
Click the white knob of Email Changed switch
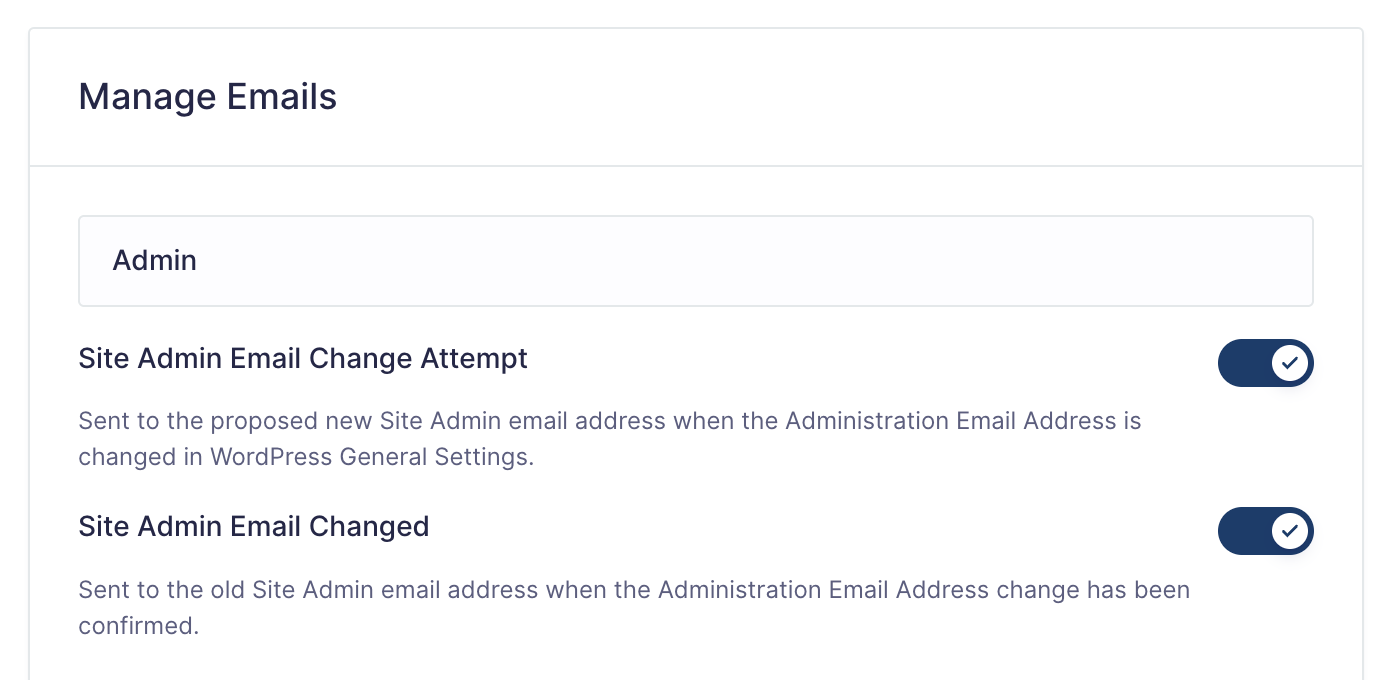tap(1291, 530)
